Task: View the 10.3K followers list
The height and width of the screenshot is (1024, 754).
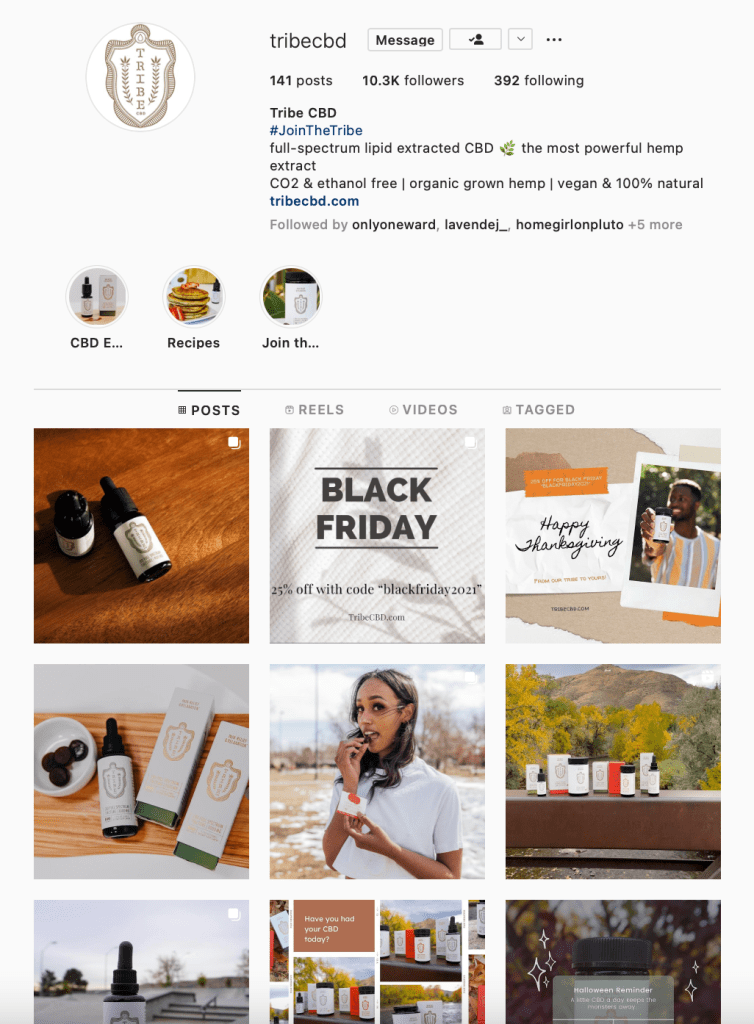Action: point(413,80)
